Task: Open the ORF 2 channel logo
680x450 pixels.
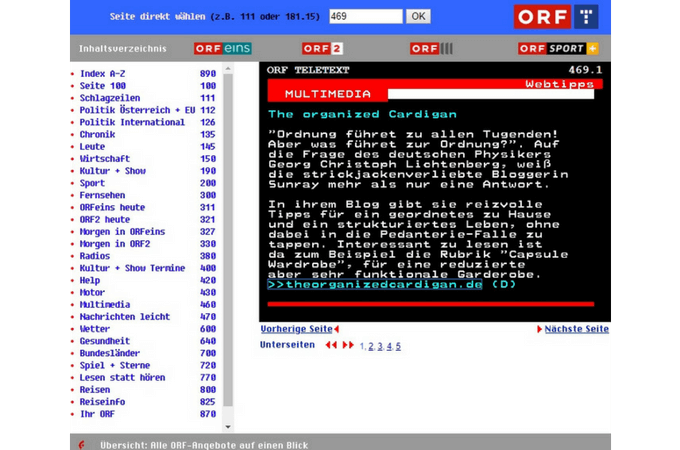Action: [322, 49]
